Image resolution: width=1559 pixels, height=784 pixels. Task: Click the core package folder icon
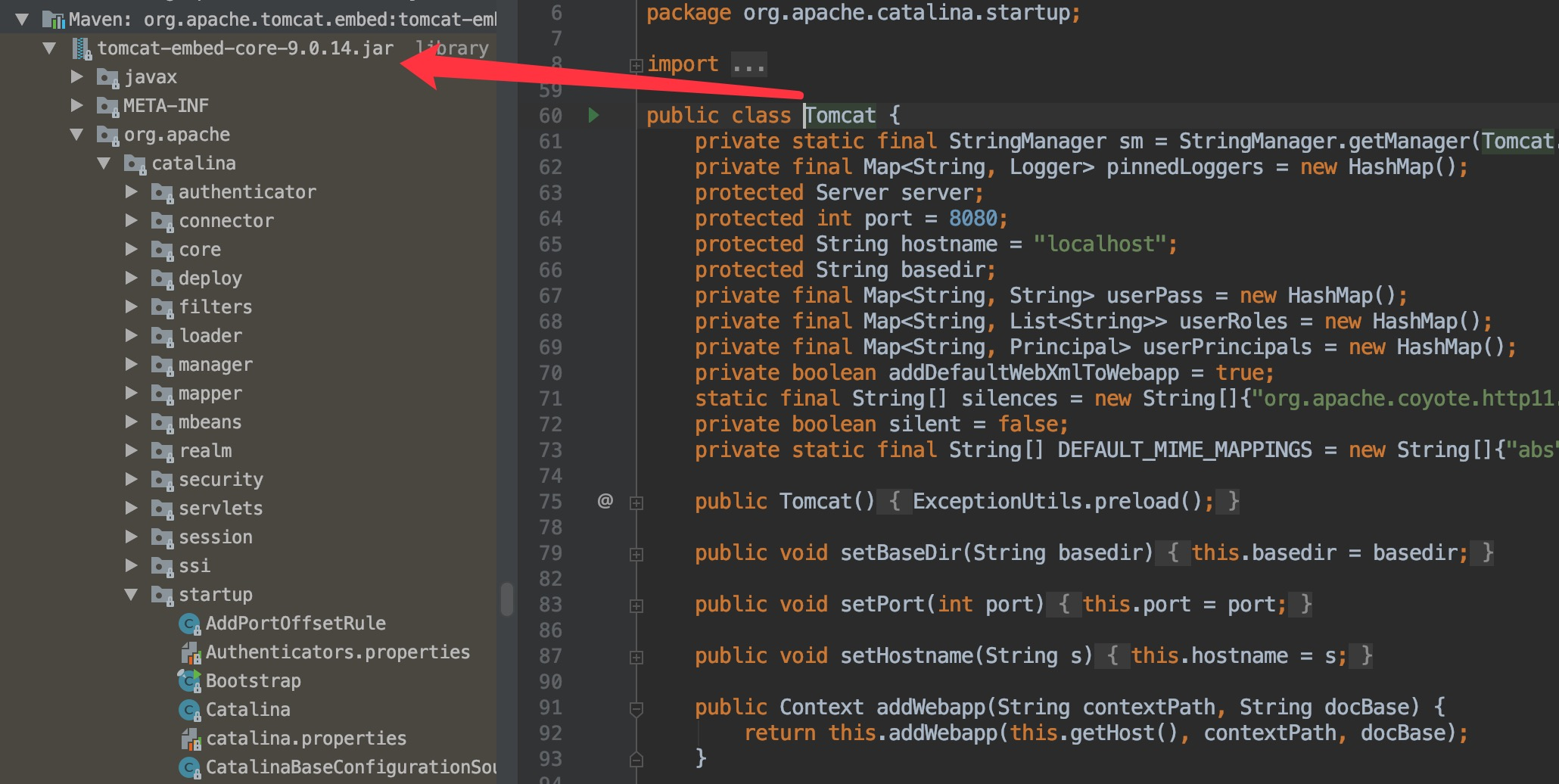click(163, 250)
